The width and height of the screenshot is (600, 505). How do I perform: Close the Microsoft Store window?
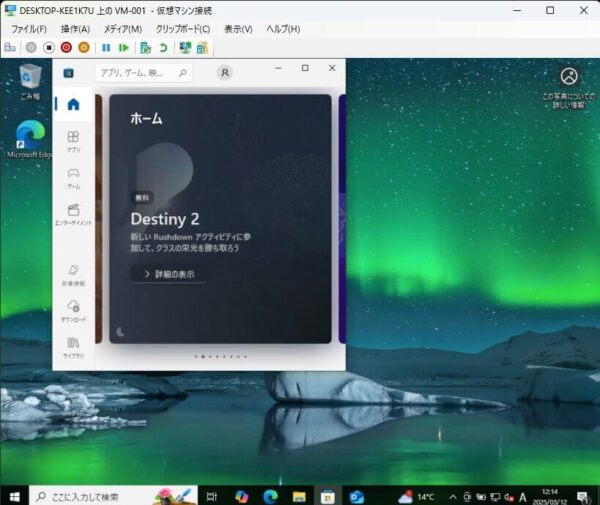[x=332, y=68]
